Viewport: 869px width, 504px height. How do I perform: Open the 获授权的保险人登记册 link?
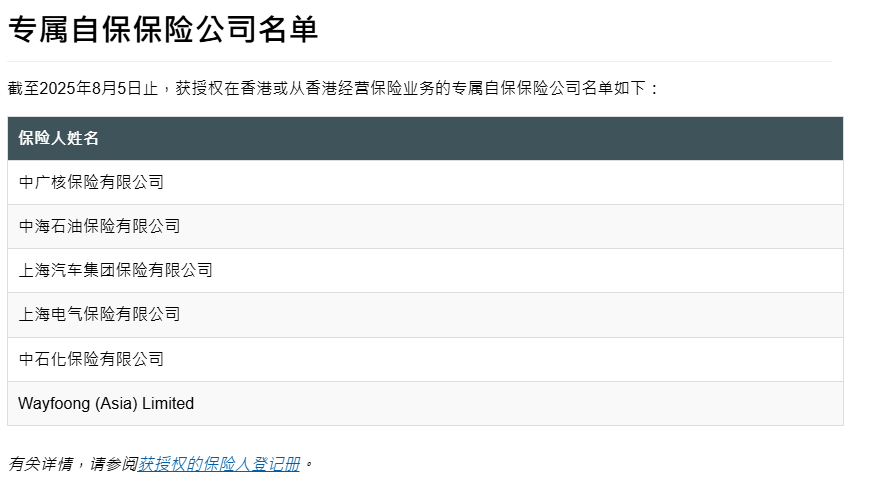(219, 464)
